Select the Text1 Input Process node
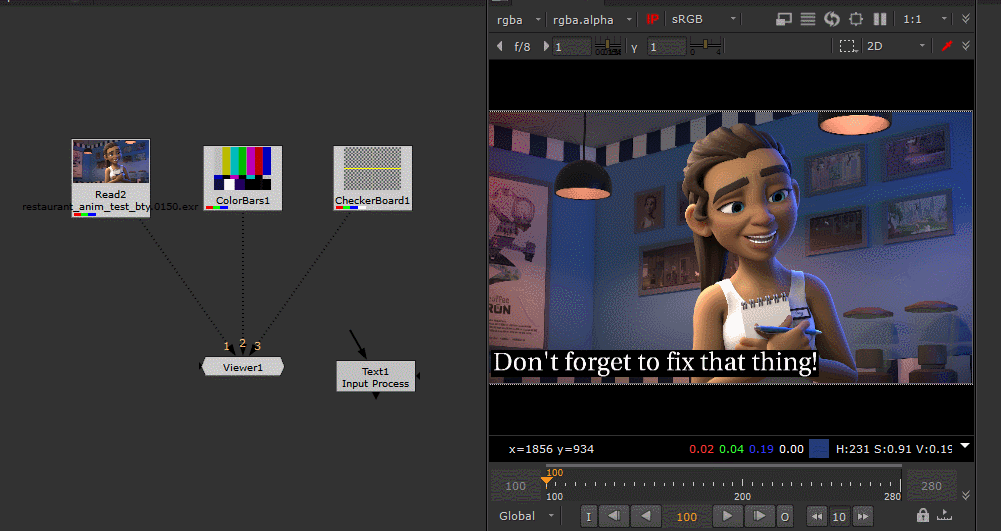1001x531 pixels. (375, 377)
